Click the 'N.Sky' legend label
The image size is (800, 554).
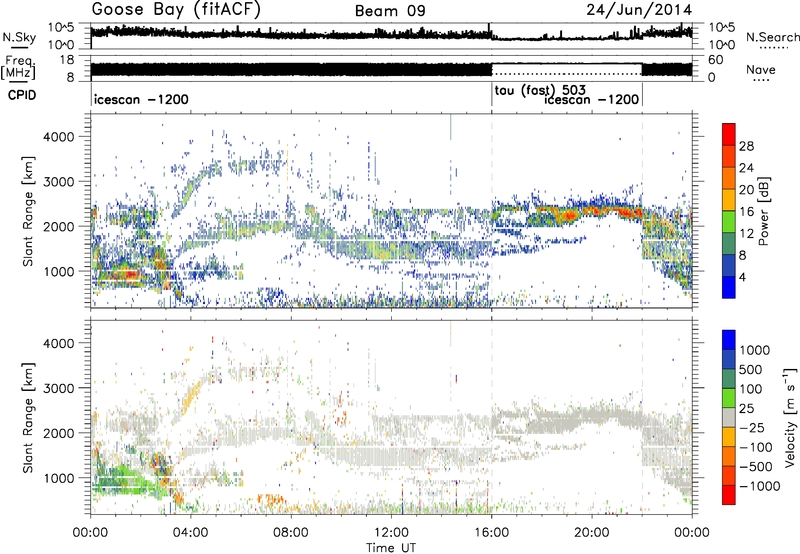tap(19, 37)
